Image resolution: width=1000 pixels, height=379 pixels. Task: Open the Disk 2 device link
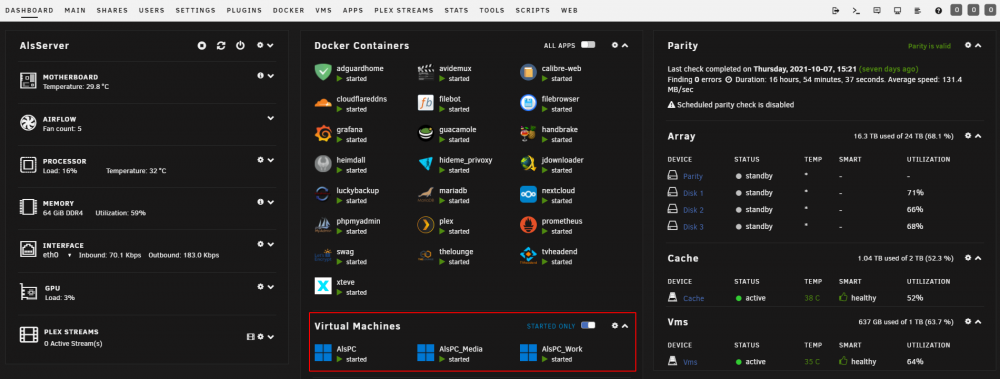693,210
